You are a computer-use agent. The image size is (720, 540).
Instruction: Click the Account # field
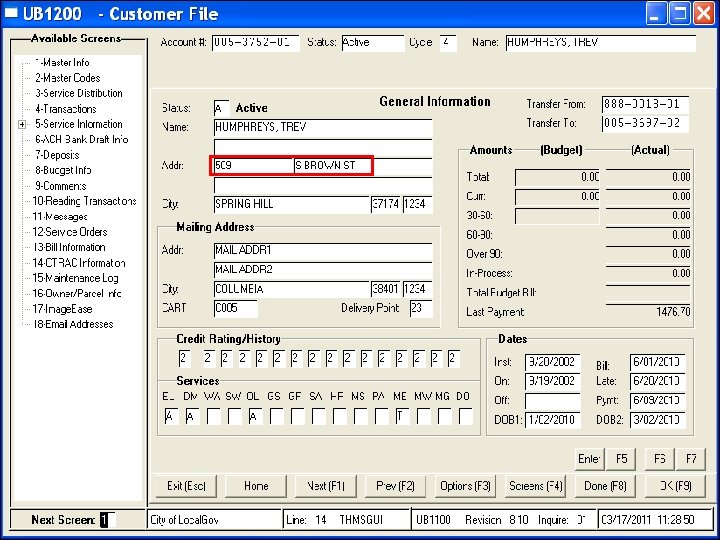256,43
